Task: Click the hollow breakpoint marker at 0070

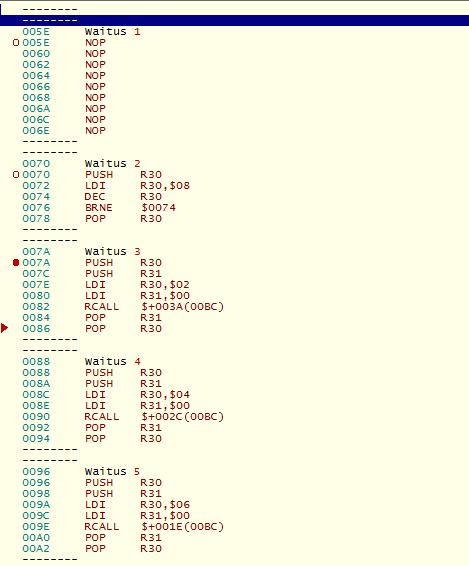Action: point(16,175)
